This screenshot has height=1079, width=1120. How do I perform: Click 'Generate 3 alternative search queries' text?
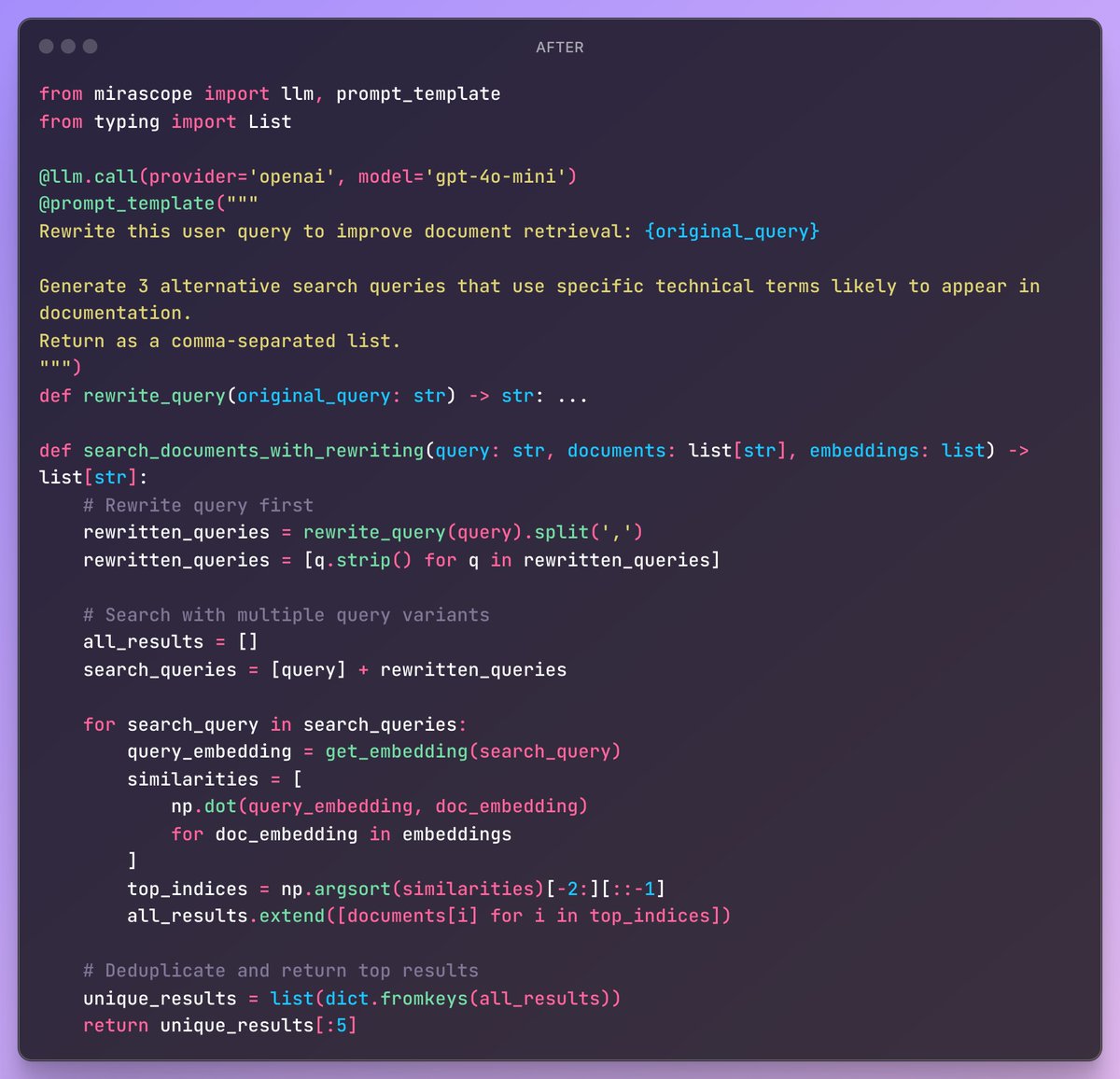(243, 287)
